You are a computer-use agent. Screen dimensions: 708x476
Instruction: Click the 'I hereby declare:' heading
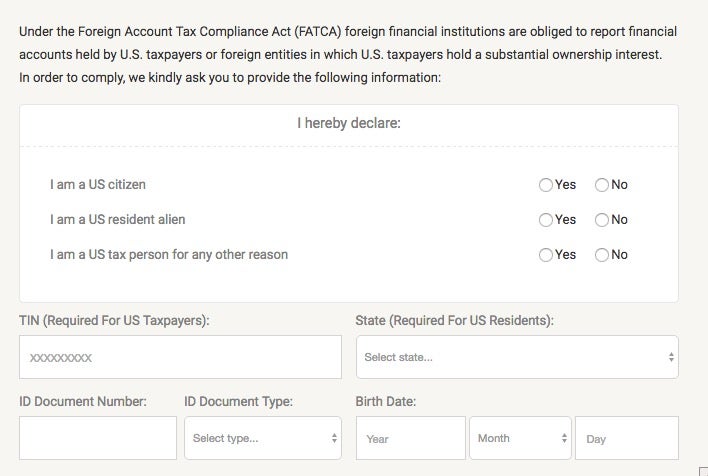(349, 123)
